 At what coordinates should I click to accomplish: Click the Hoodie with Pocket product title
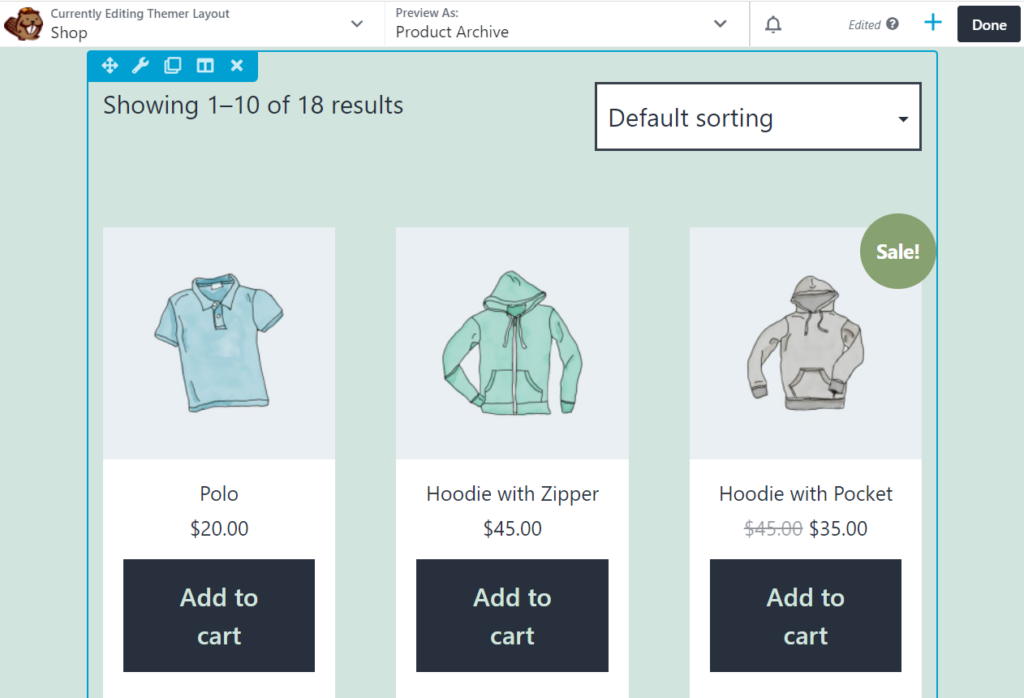tap(805, 493)
